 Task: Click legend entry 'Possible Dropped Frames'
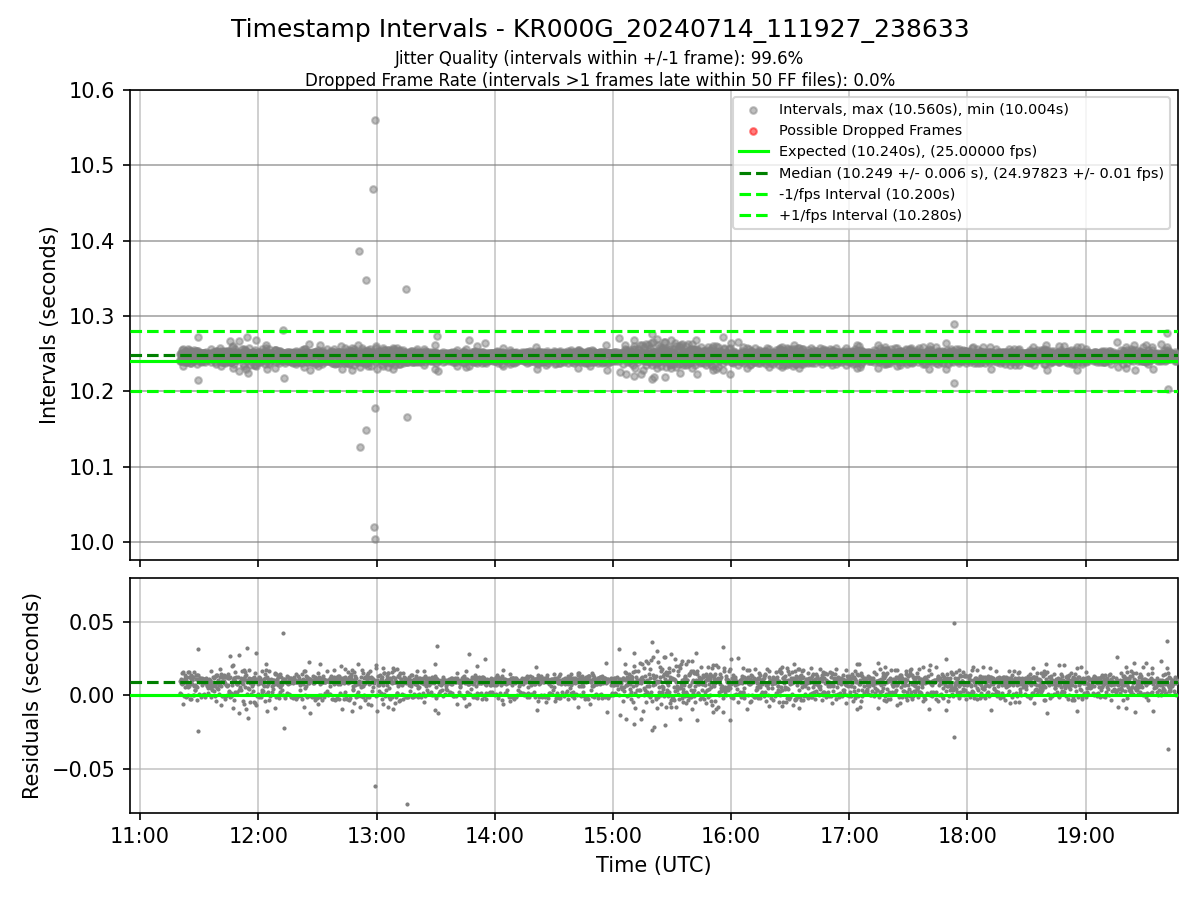coord(870,130)
